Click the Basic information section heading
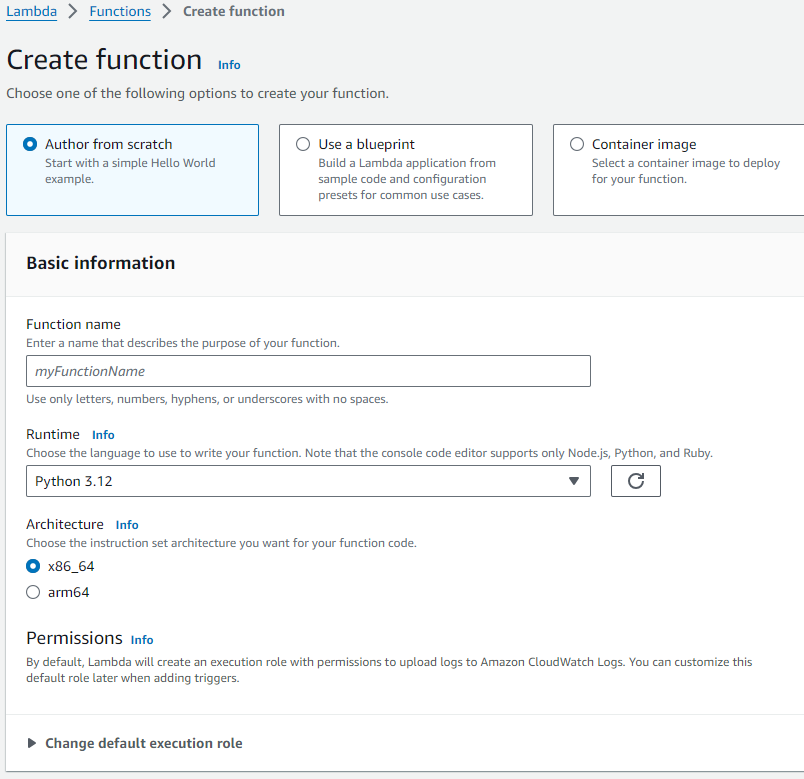This screenshot has height=779, width=804. 101,263
